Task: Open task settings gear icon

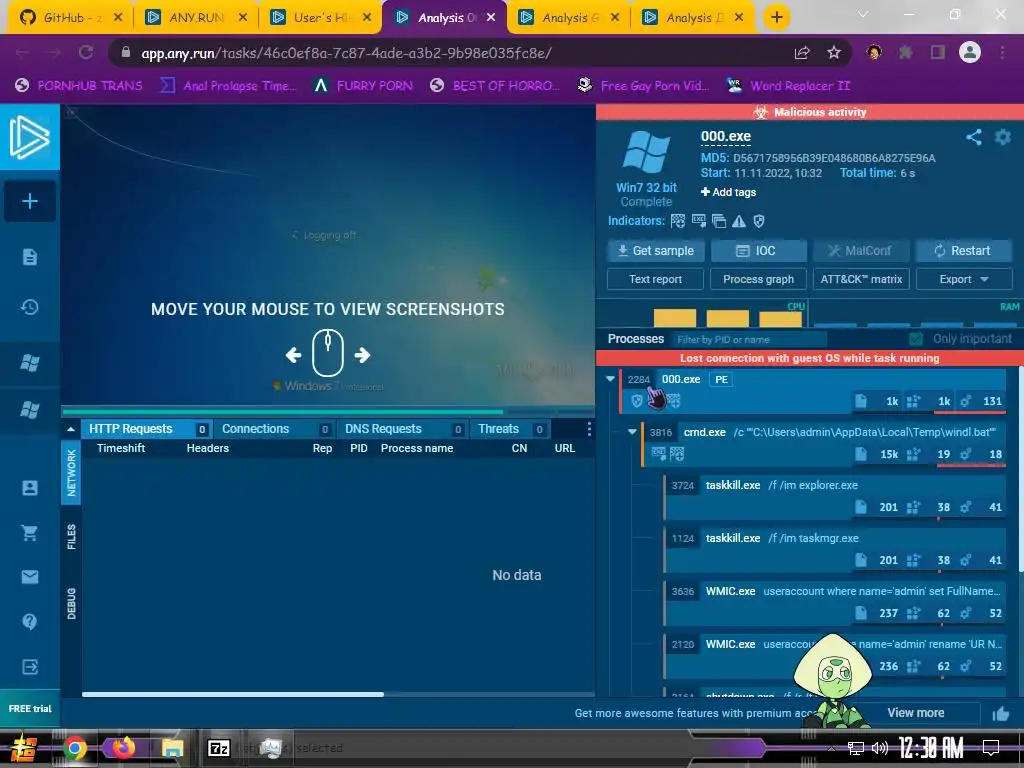Action: click(1002, 136)
